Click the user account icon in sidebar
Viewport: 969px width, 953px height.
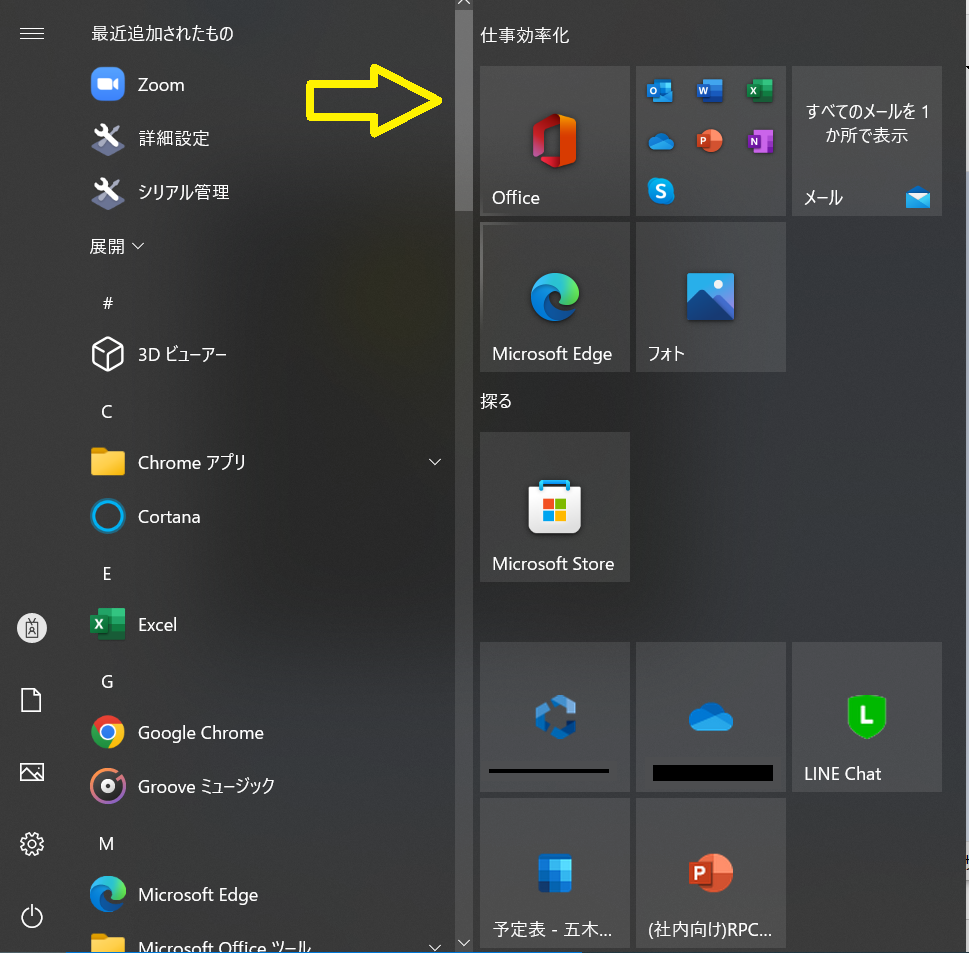[32, 628]
